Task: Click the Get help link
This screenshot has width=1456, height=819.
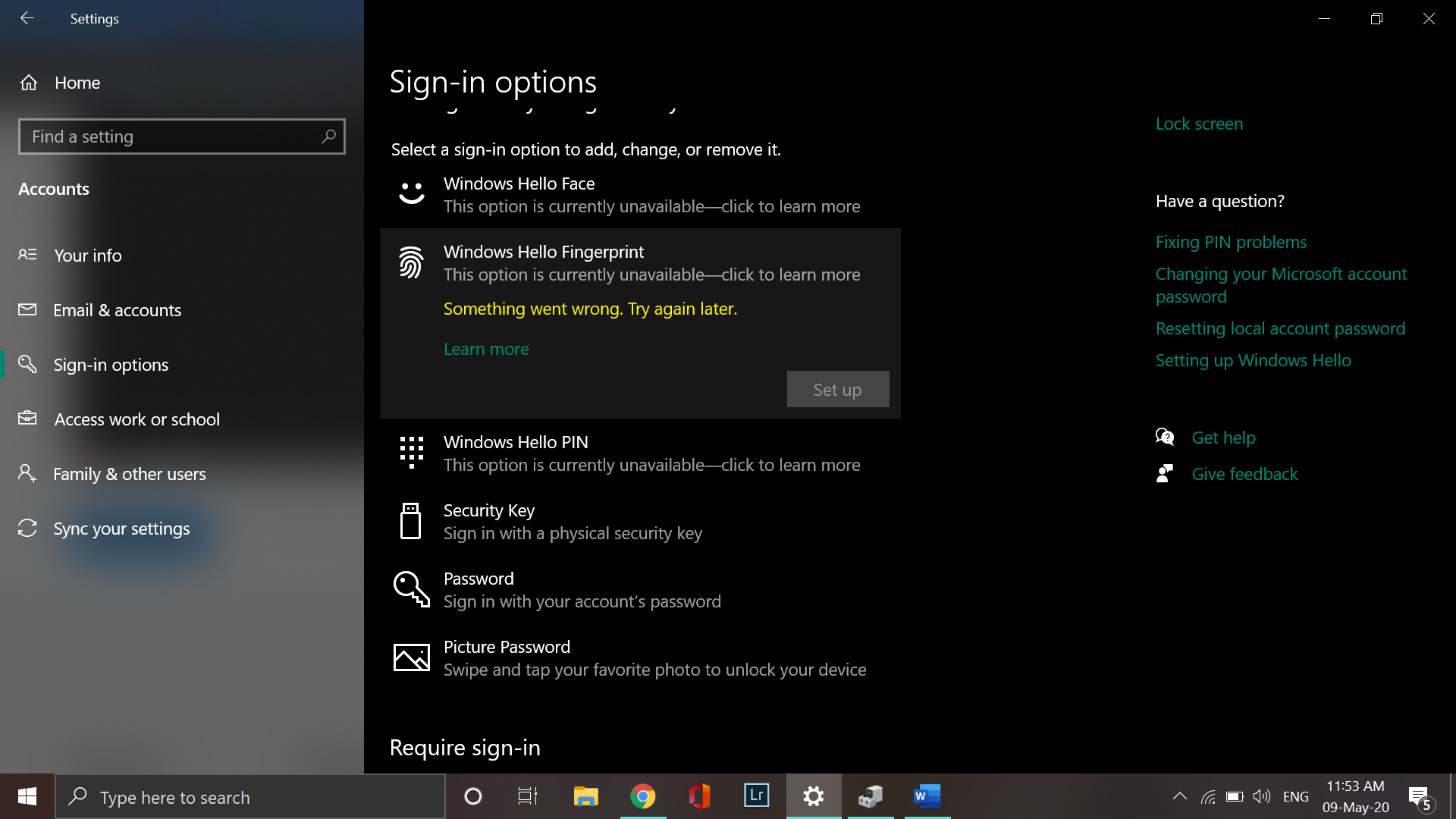Action: pyautogui.click(x=1223, y=438)
